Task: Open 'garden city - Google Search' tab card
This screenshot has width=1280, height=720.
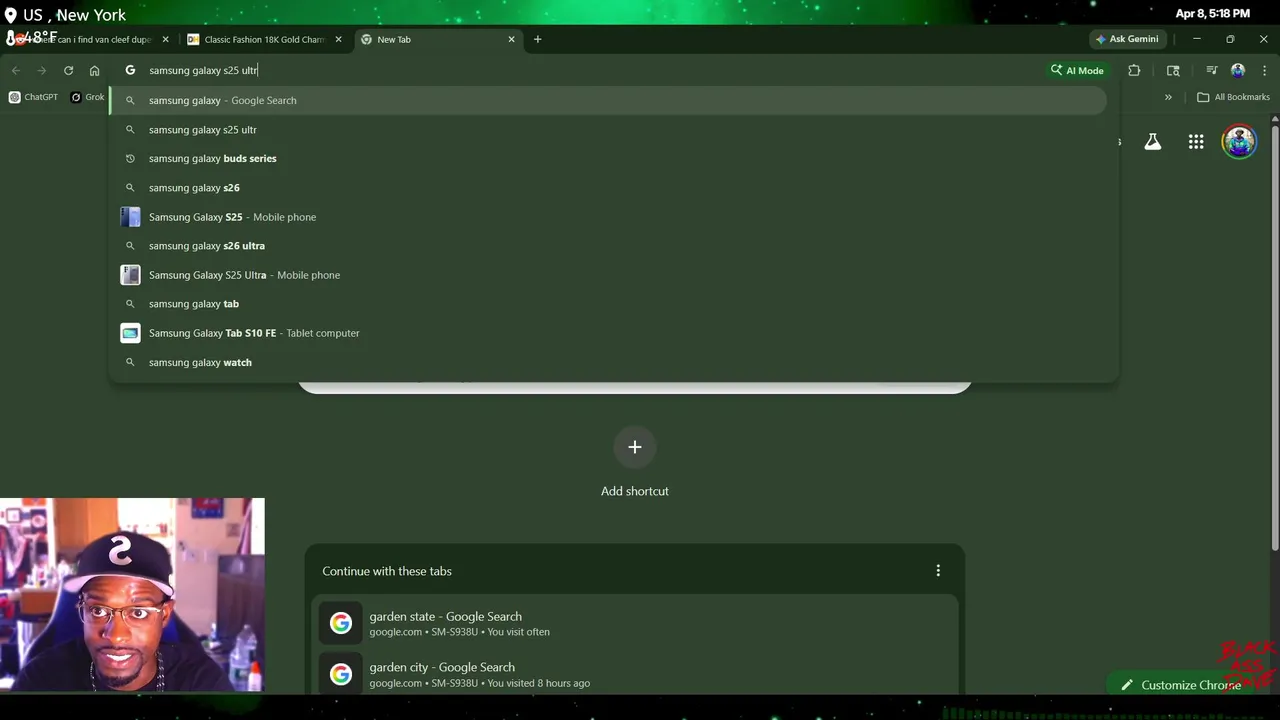Action: (x=634, y=674)
